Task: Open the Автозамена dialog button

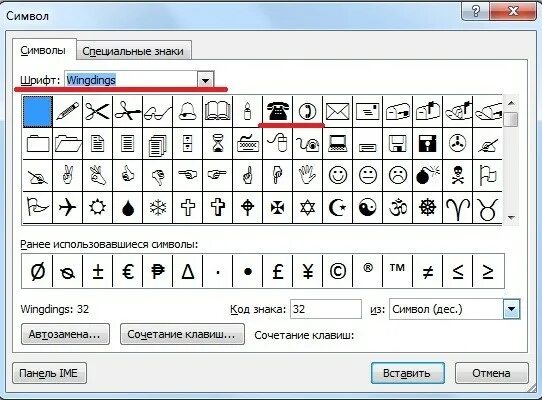Action: point(65,334)
